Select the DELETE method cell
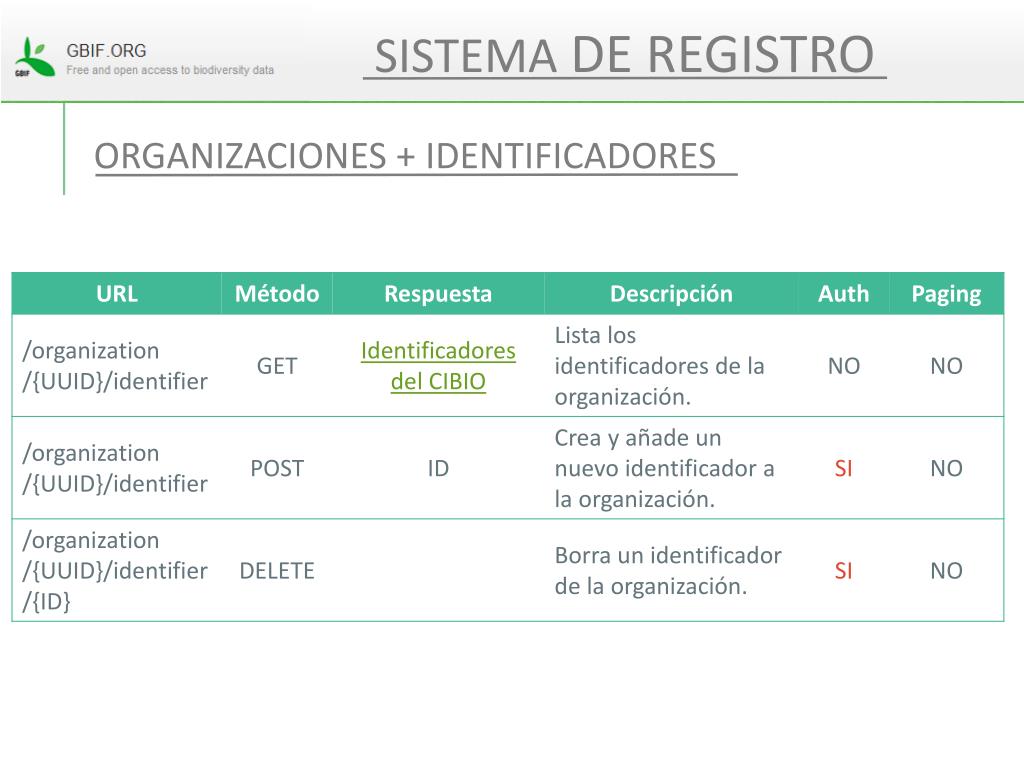This screenshot has width=1024, height=768. coord(277,571)
